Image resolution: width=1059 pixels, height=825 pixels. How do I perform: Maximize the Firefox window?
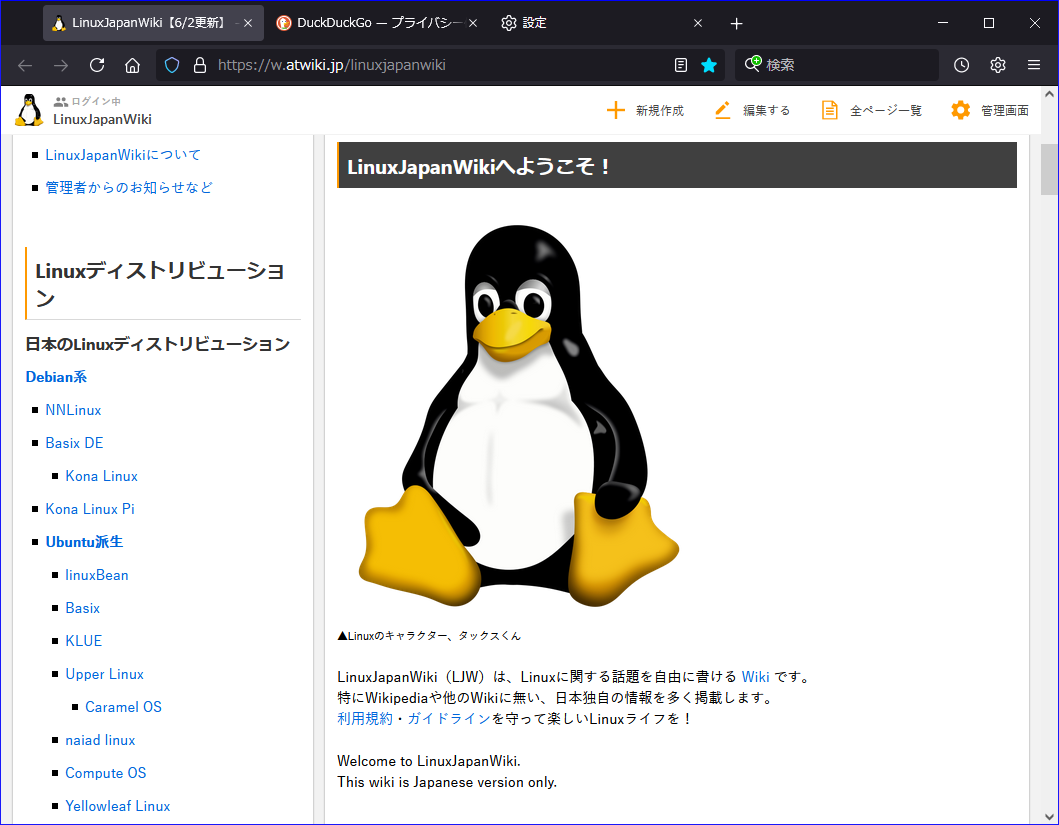989,23
